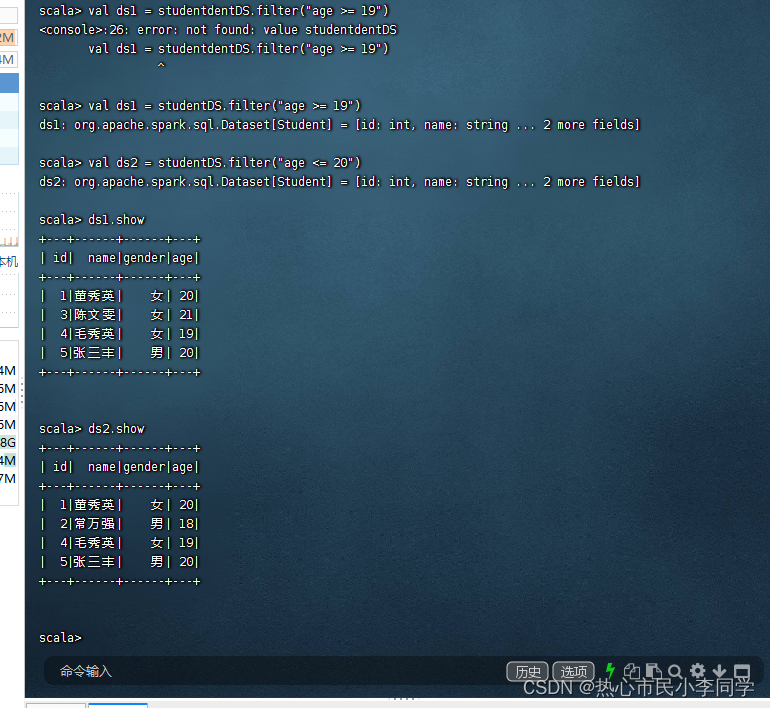Click the 毛秀英 row in ds1 table
The width and height of the screenshot is (770, 708).
pyautogui.click(x=120, y=334)
